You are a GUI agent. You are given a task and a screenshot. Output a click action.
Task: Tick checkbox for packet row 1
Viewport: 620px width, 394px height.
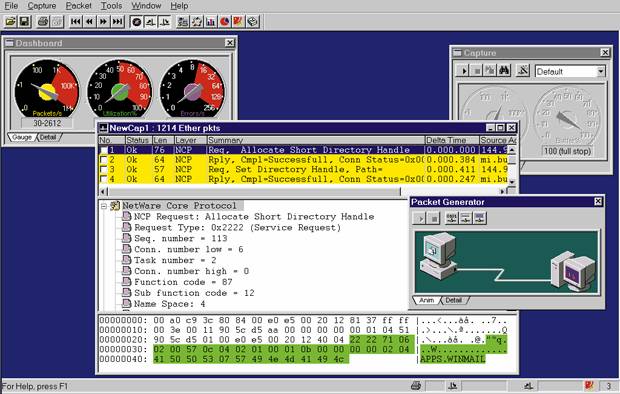point(104,150)
